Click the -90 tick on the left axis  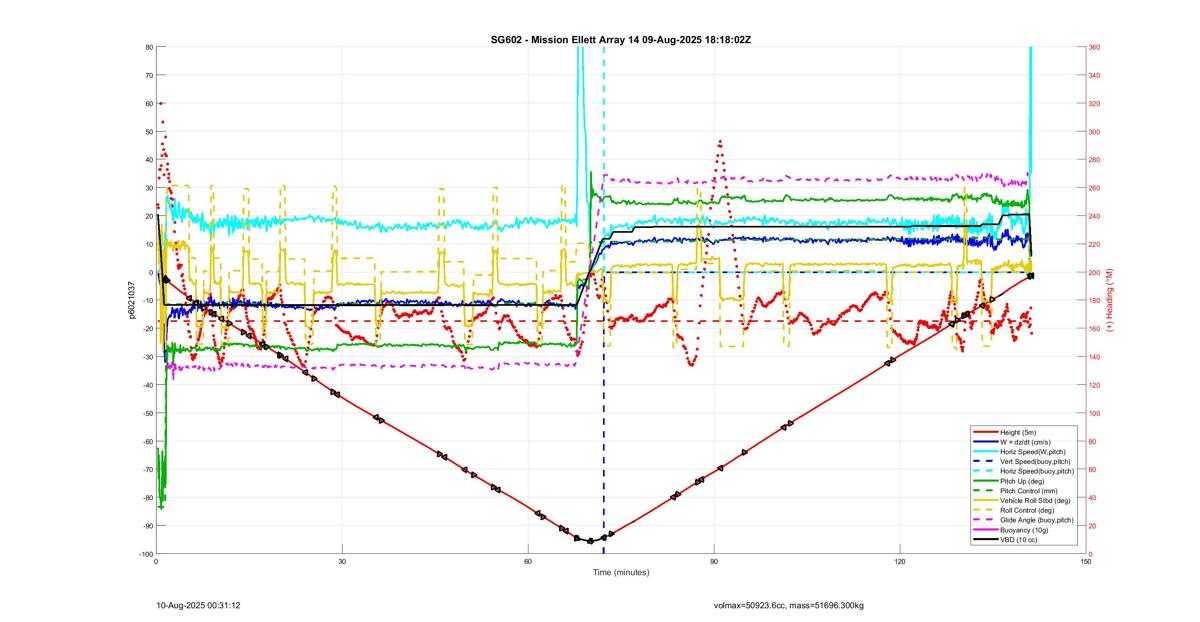tap(147, 526)
